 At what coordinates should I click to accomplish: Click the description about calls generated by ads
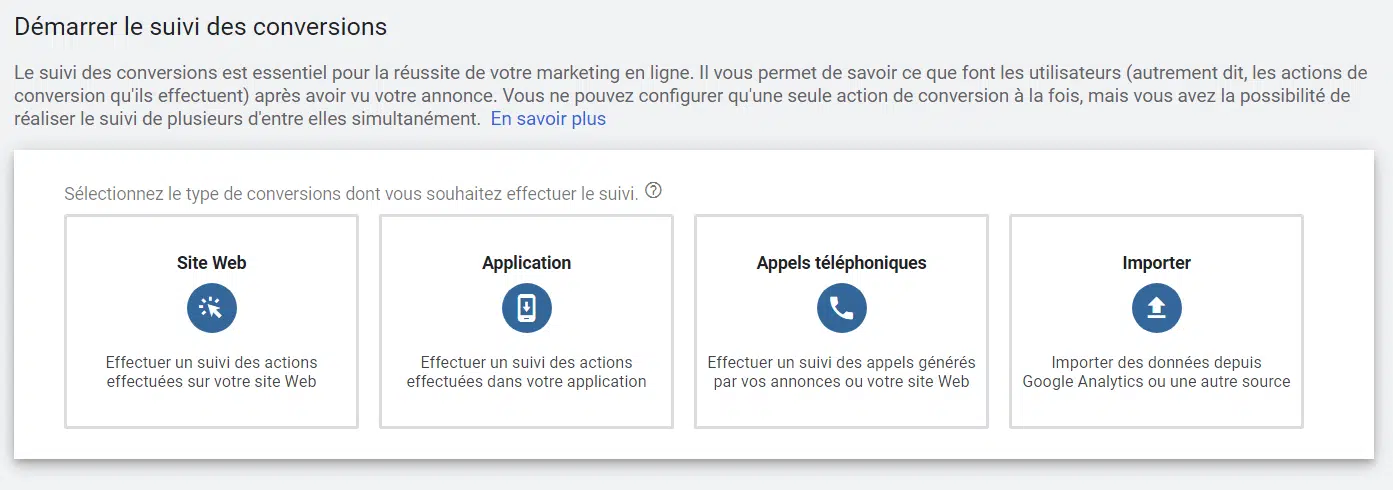click(x=842, y=372)
